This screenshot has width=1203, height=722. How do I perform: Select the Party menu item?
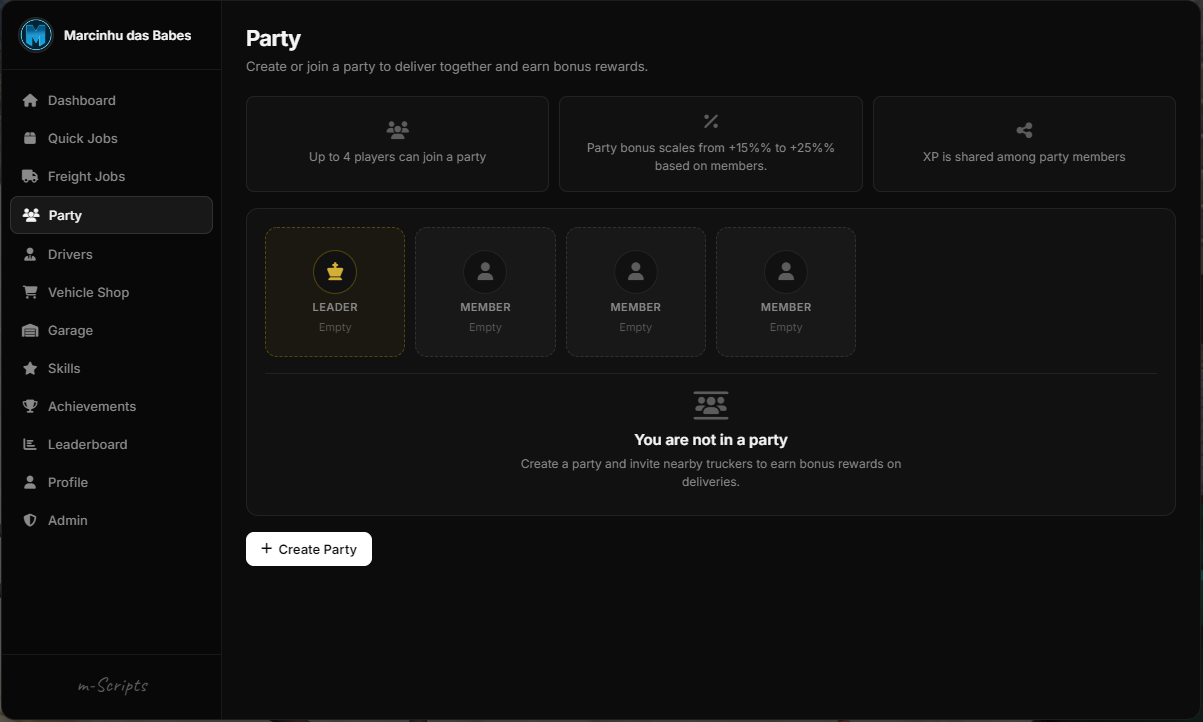tap(111, 215)
